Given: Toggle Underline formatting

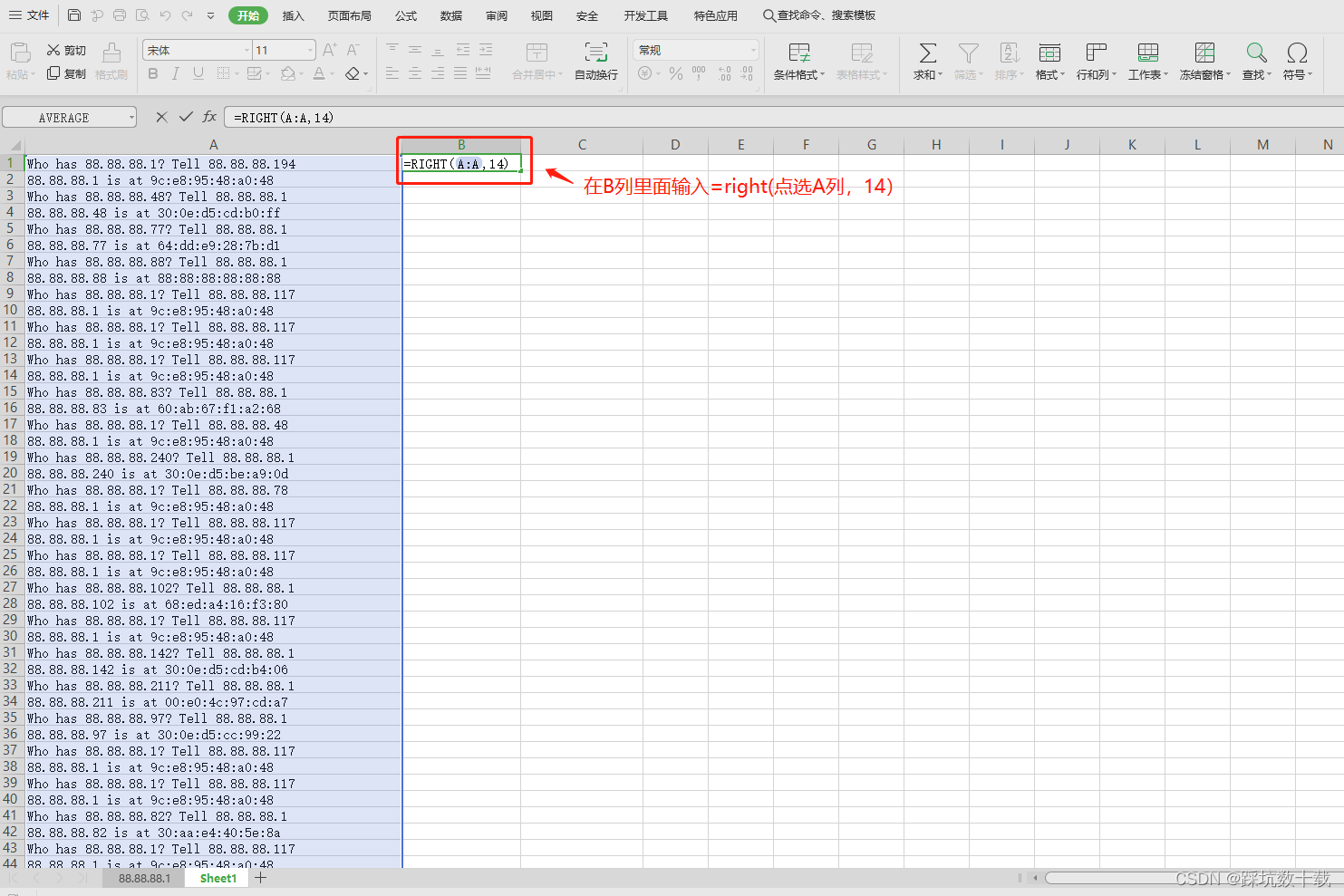Looking at the screenshot, I should point(198,73).
